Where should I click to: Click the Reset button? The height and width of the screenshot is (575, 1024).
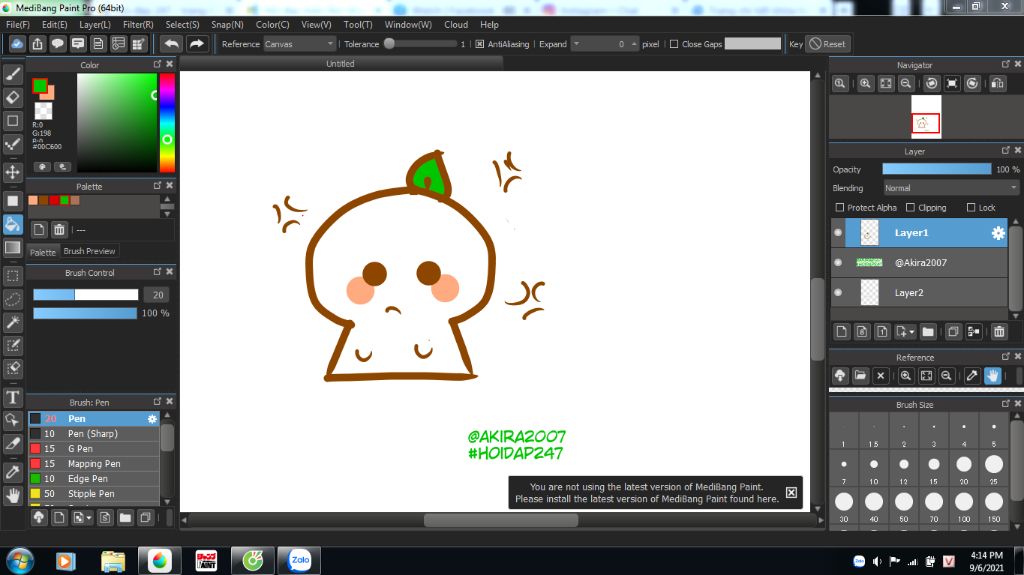827,44
